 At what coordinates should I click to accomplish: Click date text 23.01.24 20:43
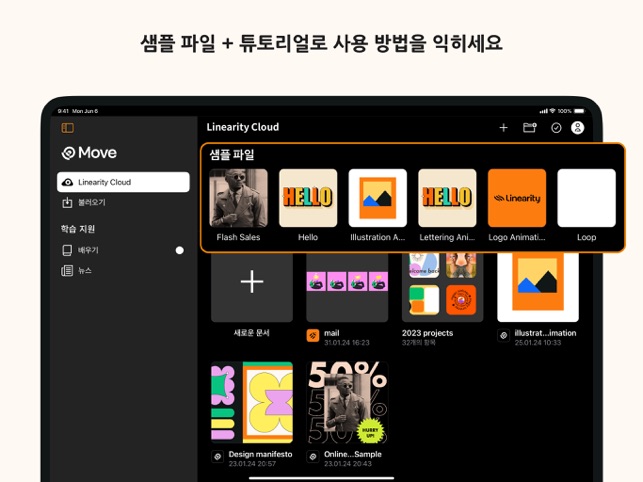coord(348,464)
